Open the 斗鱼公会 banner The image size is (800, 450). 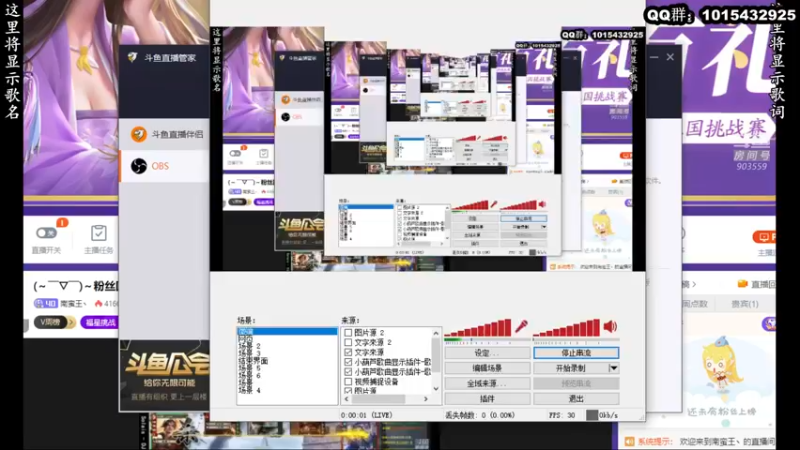164,376
